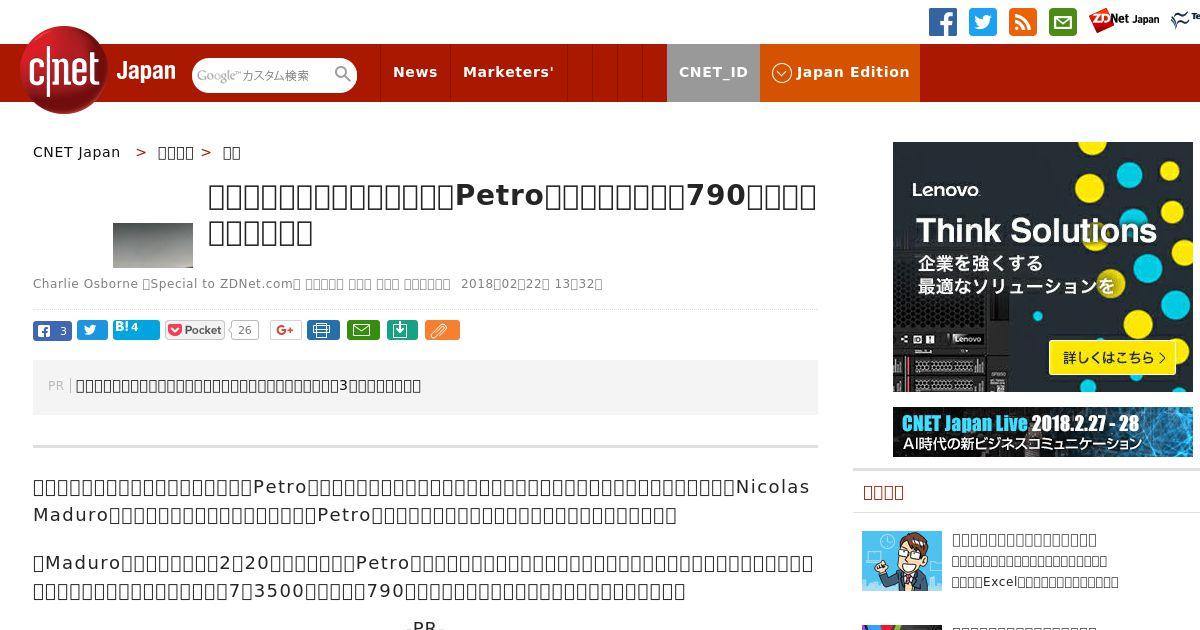The height and width of the screenshot is (630, 1200).
Task: Bookmark on Hatena with B! button
Action: (136, 329)
